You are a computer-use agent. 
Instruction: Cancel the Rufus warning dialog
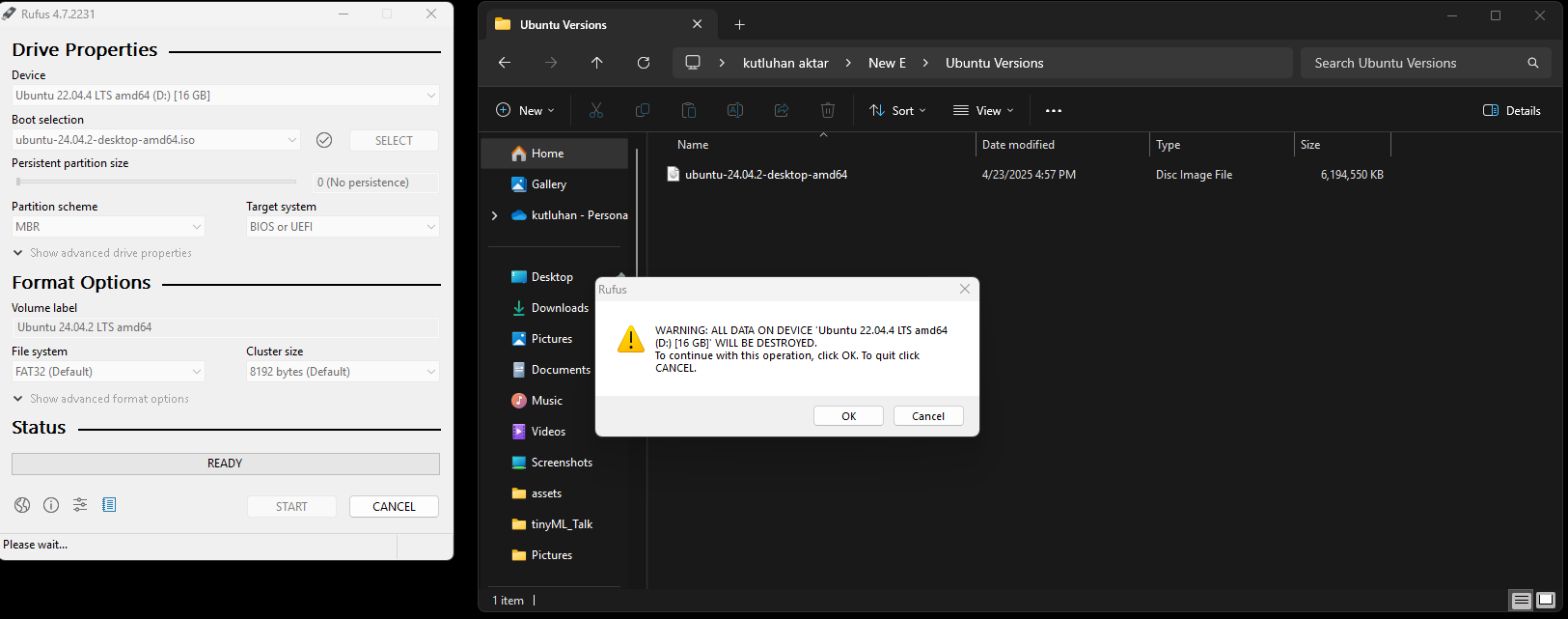click(x=927, y=416)
